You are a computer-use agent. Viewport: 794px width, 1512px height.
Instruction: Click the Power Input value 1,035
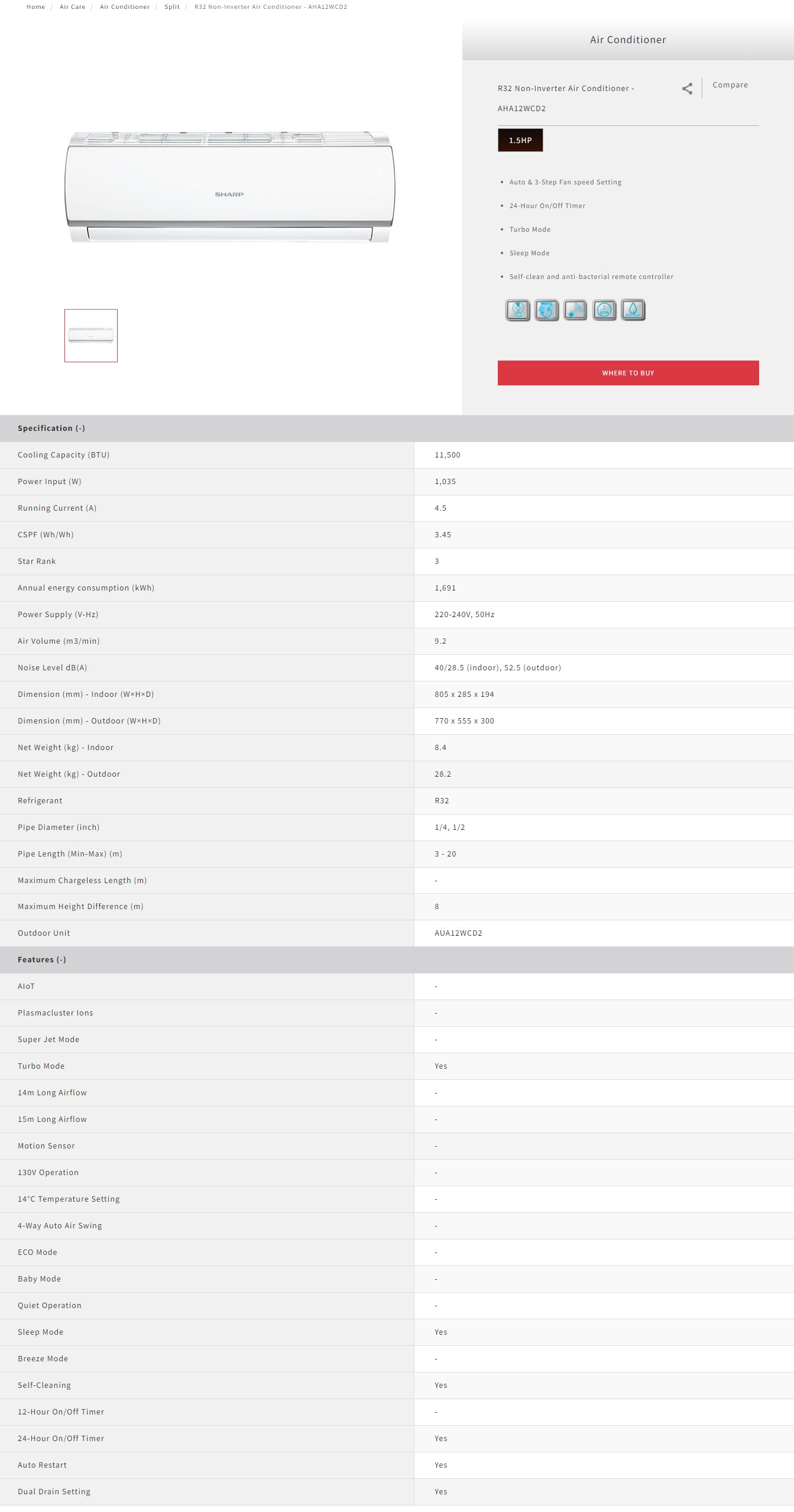pyautogui.click(x=445, y=482)
